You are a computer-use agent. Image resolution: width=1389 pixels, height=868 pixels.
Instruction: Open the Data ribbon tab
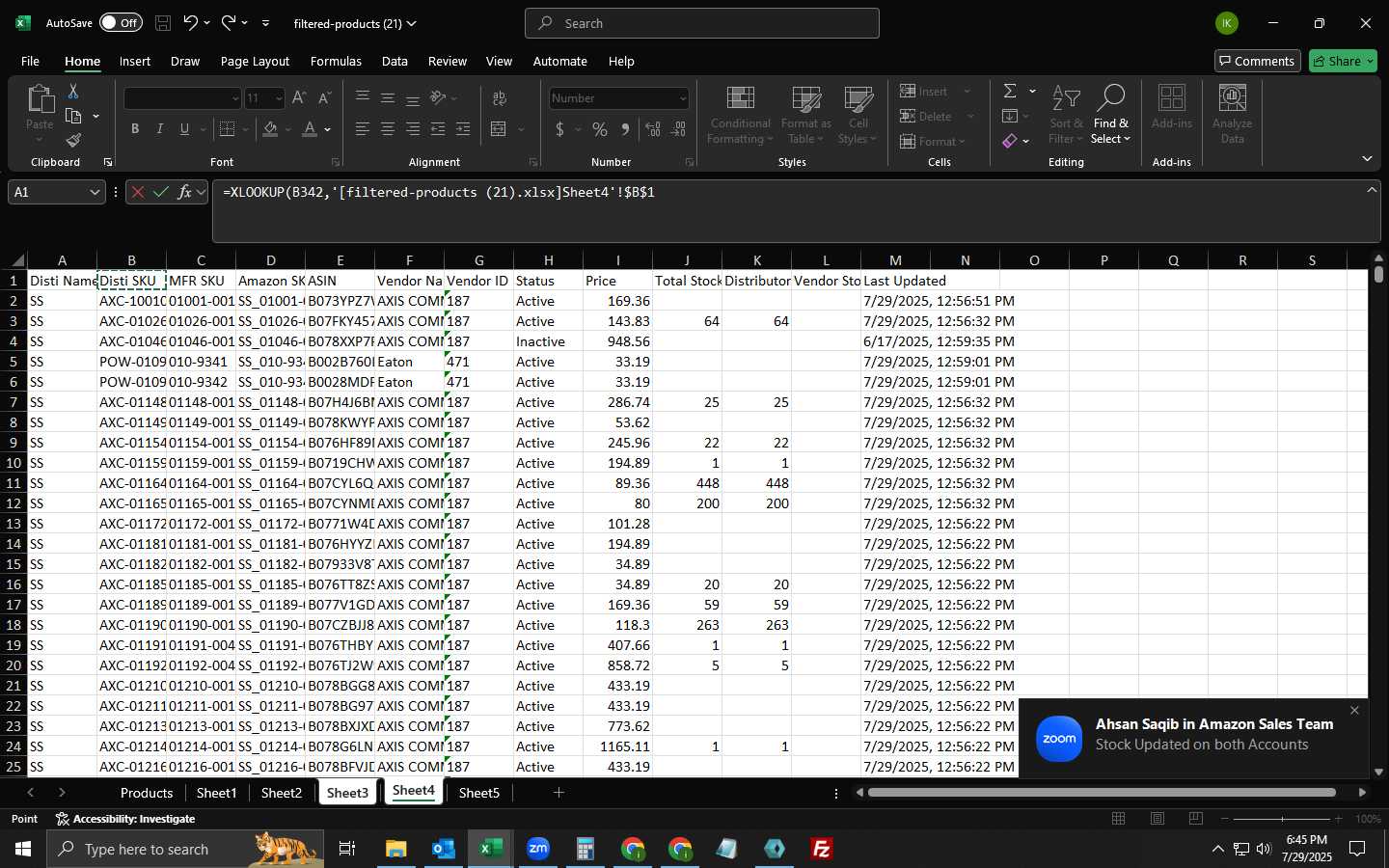[395, 61]
